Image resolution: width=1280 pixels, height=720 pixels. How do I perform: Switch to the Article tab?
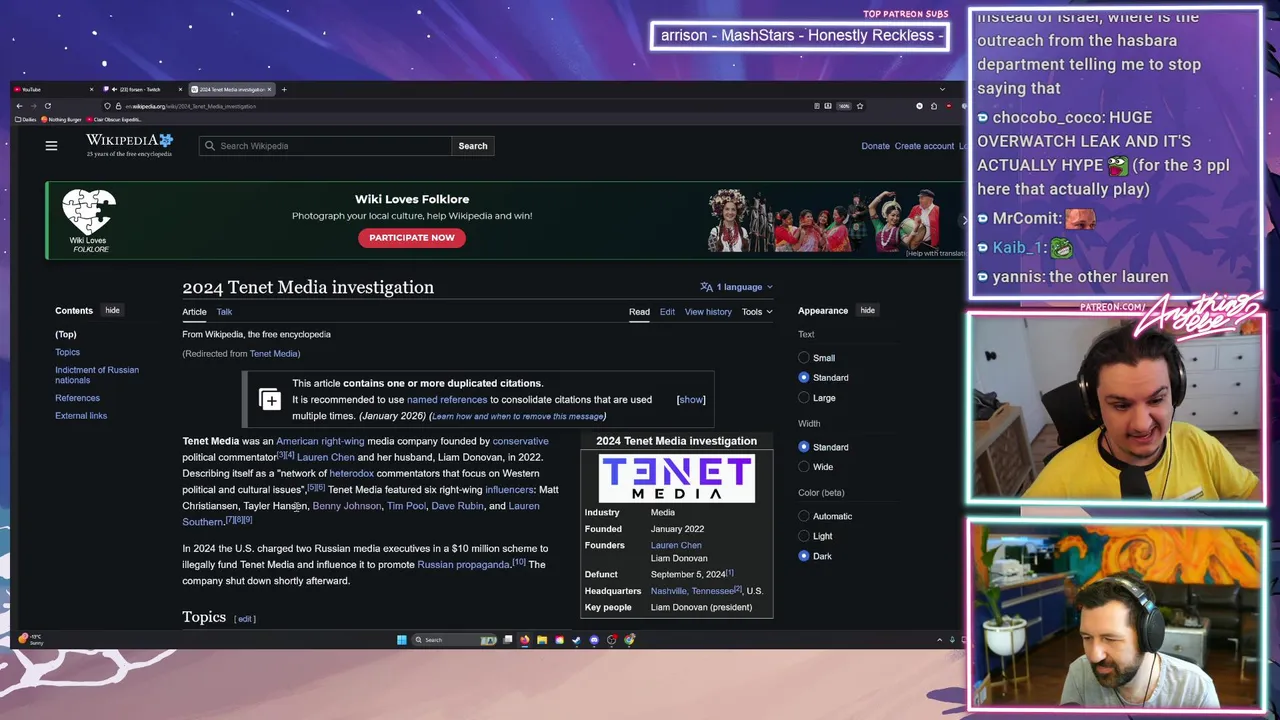[194, 312]
